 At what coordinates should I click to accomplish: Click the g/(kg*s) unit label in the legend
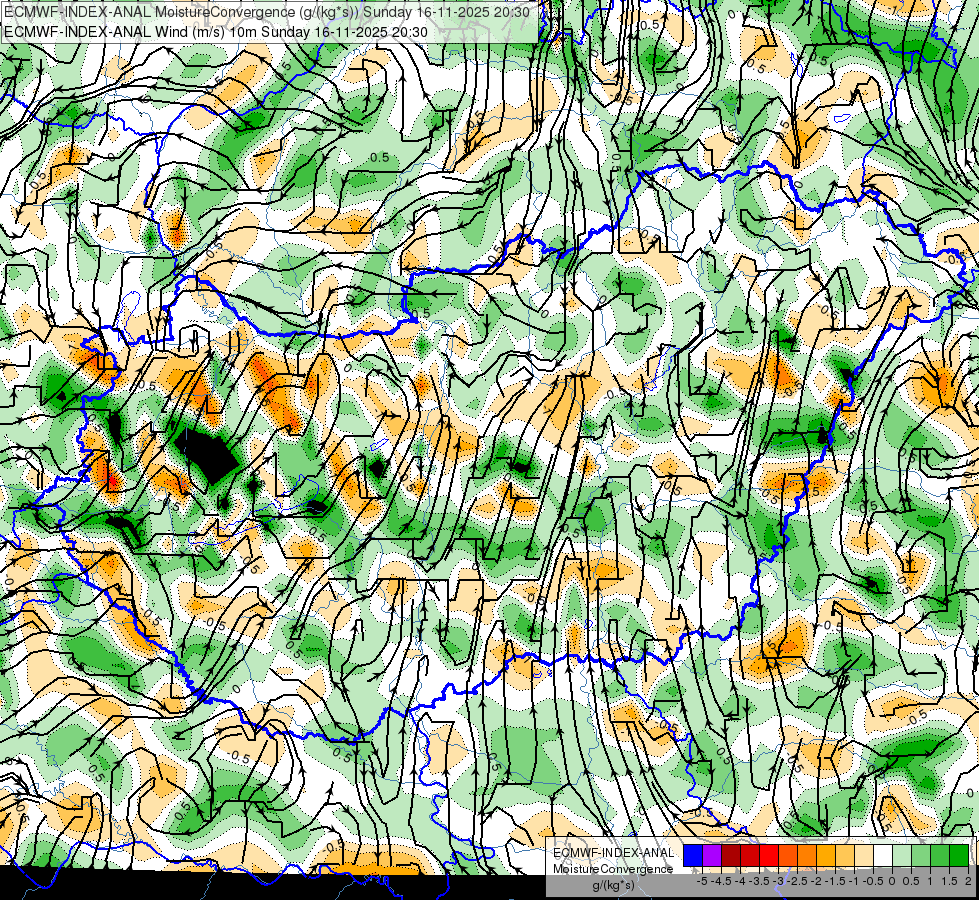[x=613, y=885]
